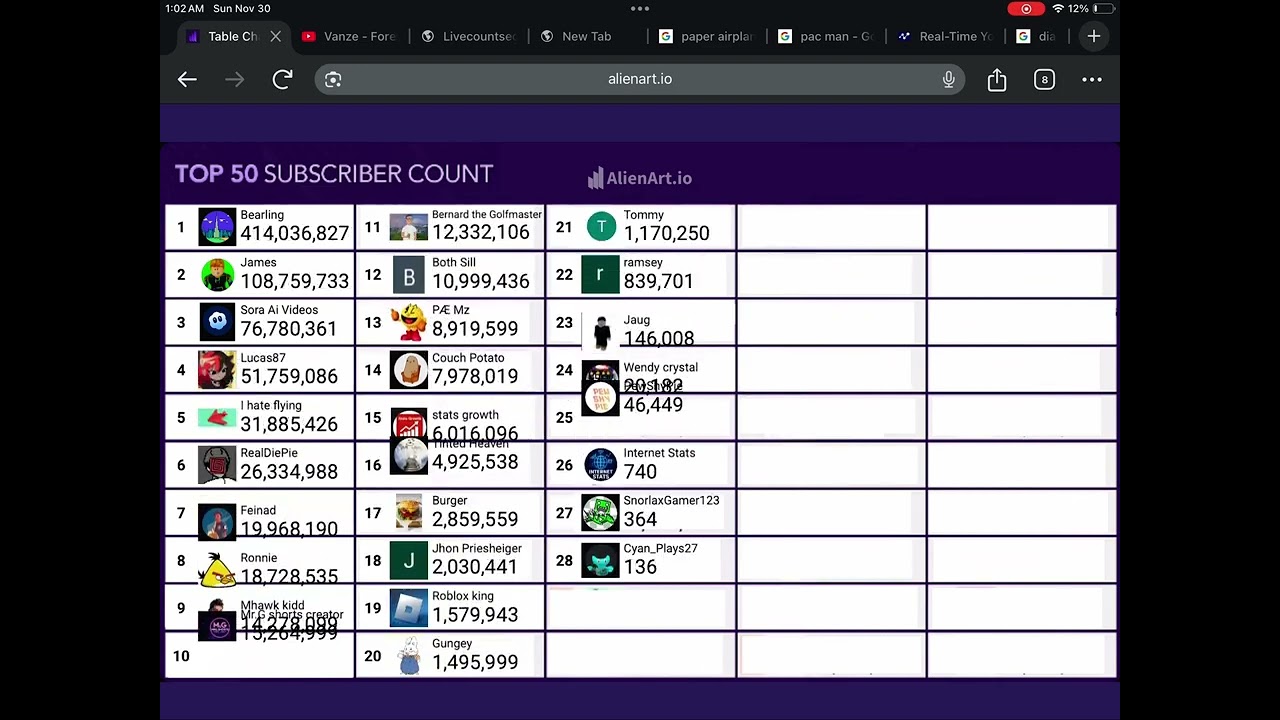Switch to the Vanze YouTube tab
The width and height of the screenshot is (1280, 720).
pos(348,36)
